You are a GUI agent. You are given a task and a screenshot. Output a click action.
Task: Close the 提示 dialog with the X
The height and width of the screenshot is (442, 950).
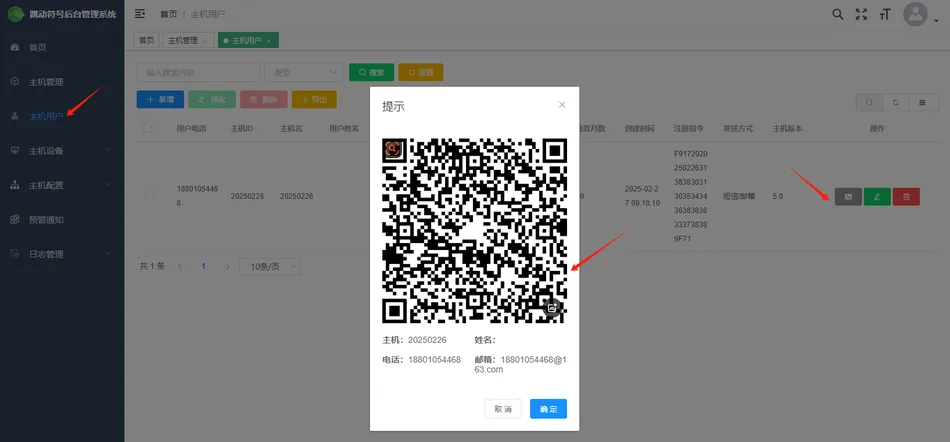pos(562,105)
